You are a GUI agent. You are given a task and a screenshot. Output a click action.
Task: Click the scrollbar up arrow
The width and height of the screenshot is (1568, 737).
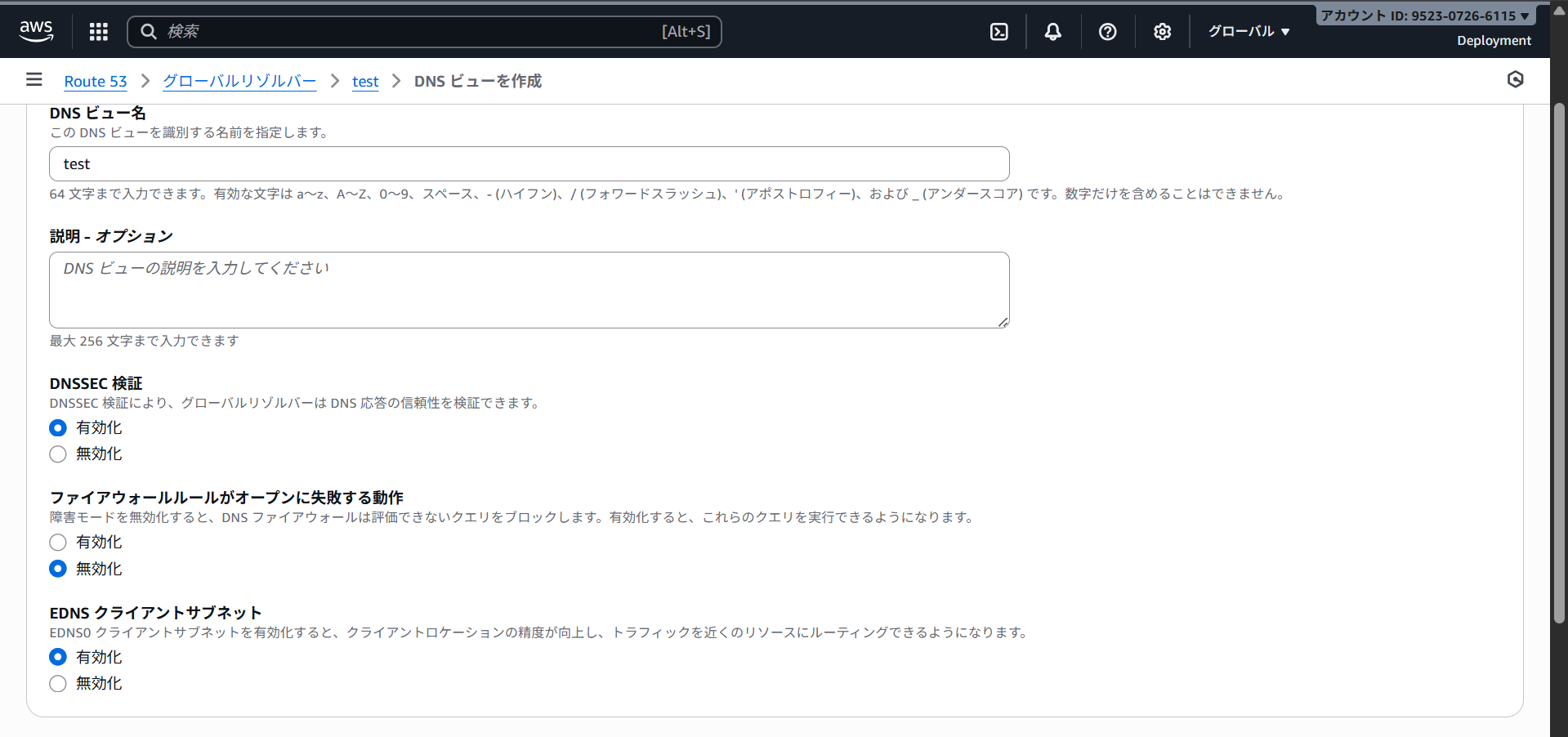coord(1559,11)
